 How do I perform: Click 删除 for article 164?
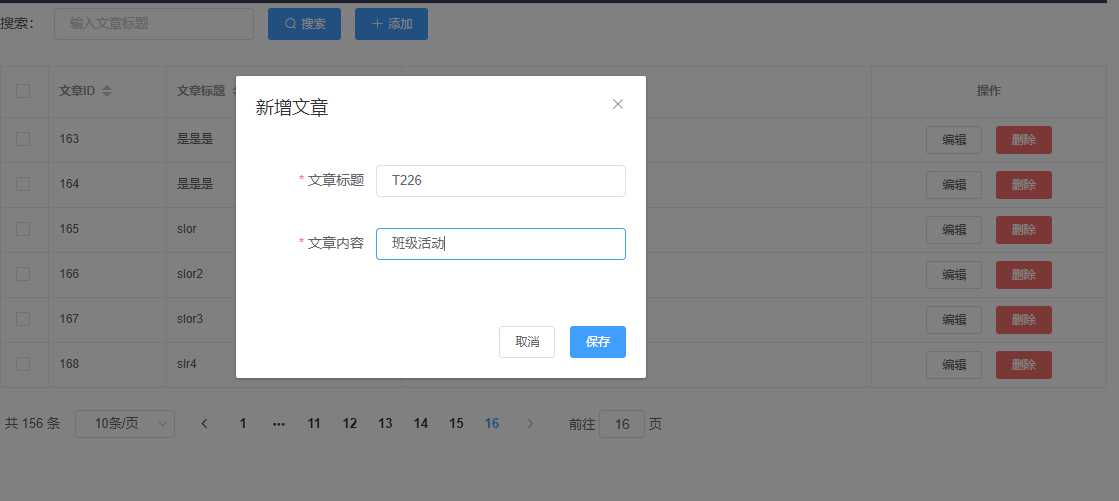(1024, 185)
